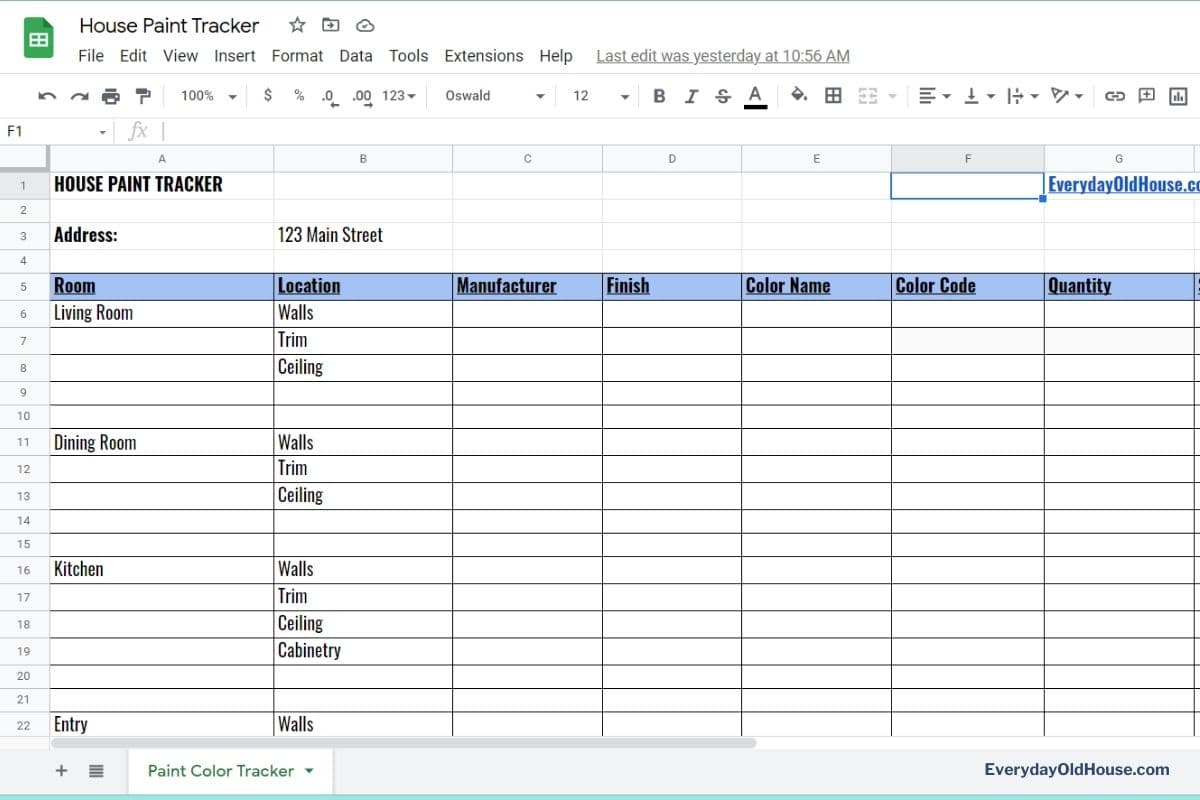
Task: Insert a chart
Action: tap(1178, 96)
